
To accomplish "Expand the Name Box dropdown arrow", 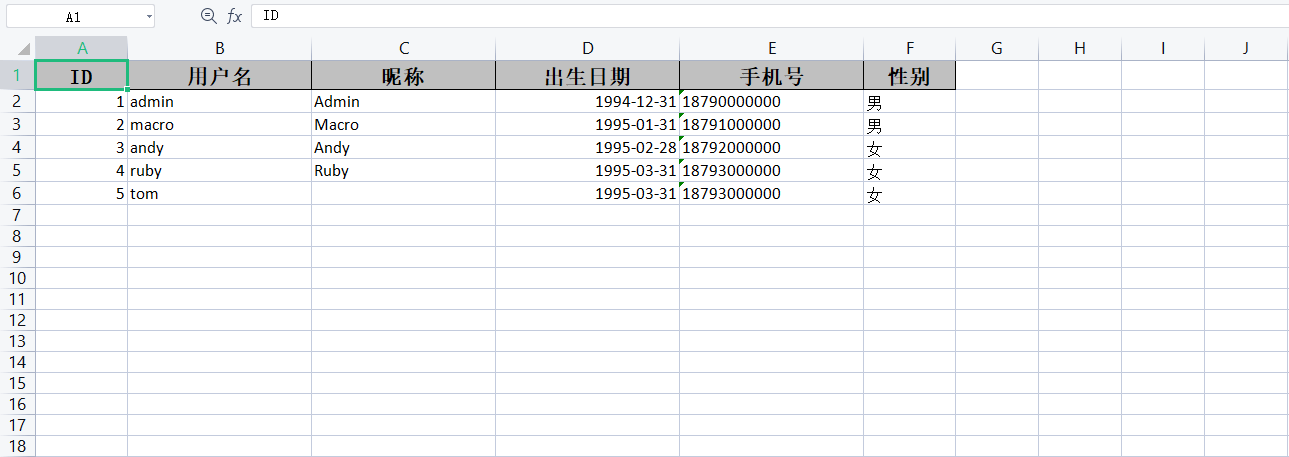I will [149, 17].
